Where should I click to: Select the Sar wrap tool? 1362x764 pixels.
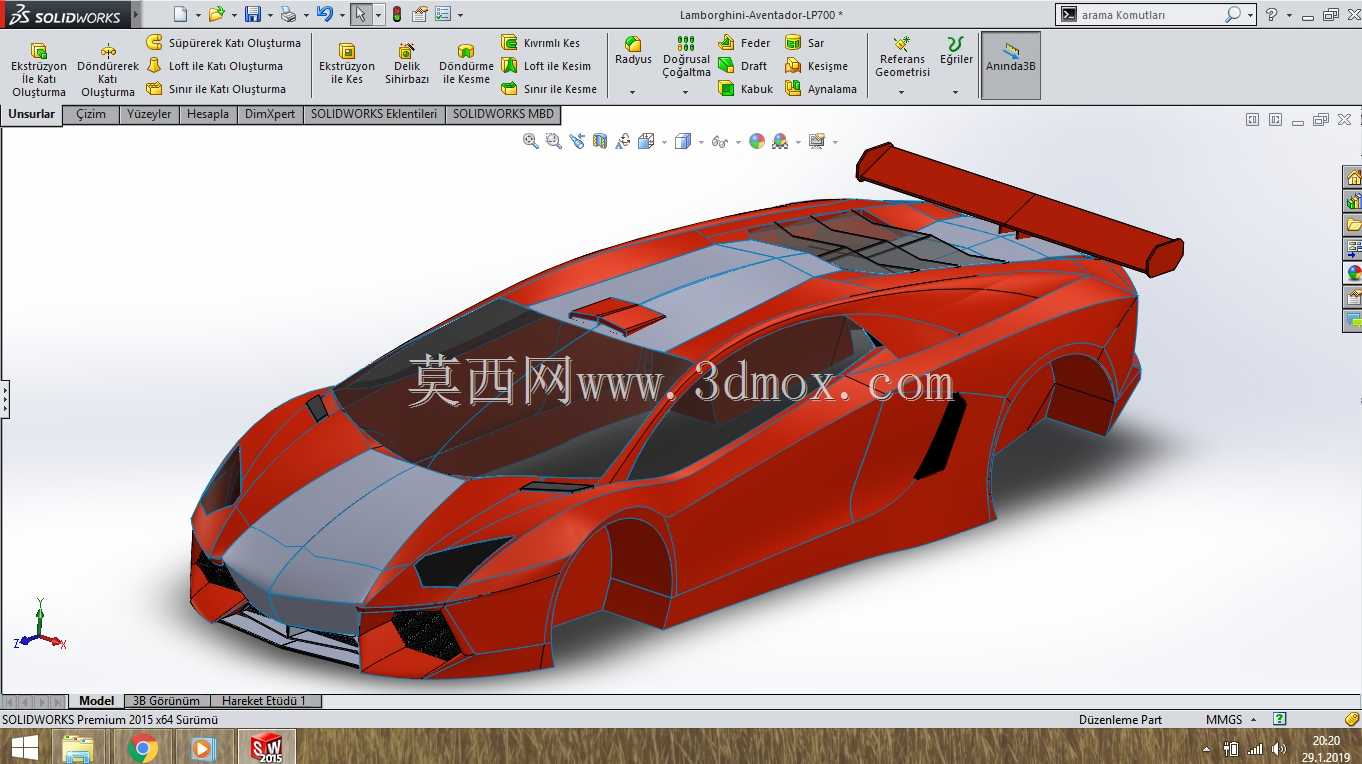[805, 43]
